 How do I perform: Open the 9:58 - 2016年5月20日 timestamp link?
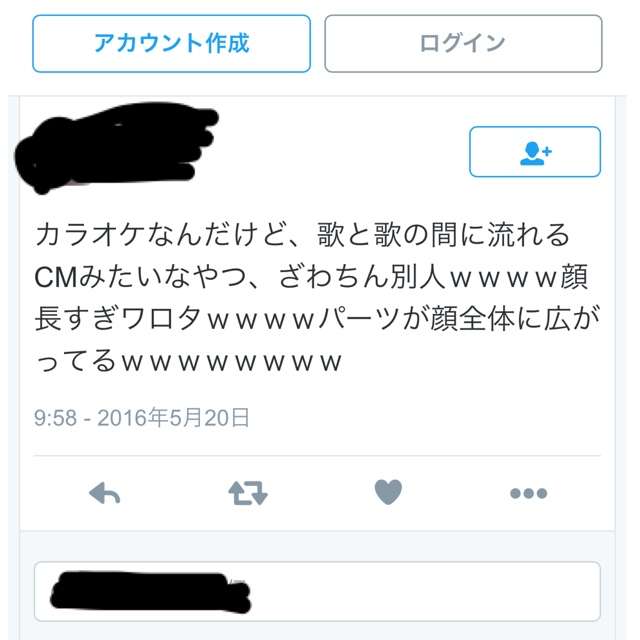click(142, 418)
